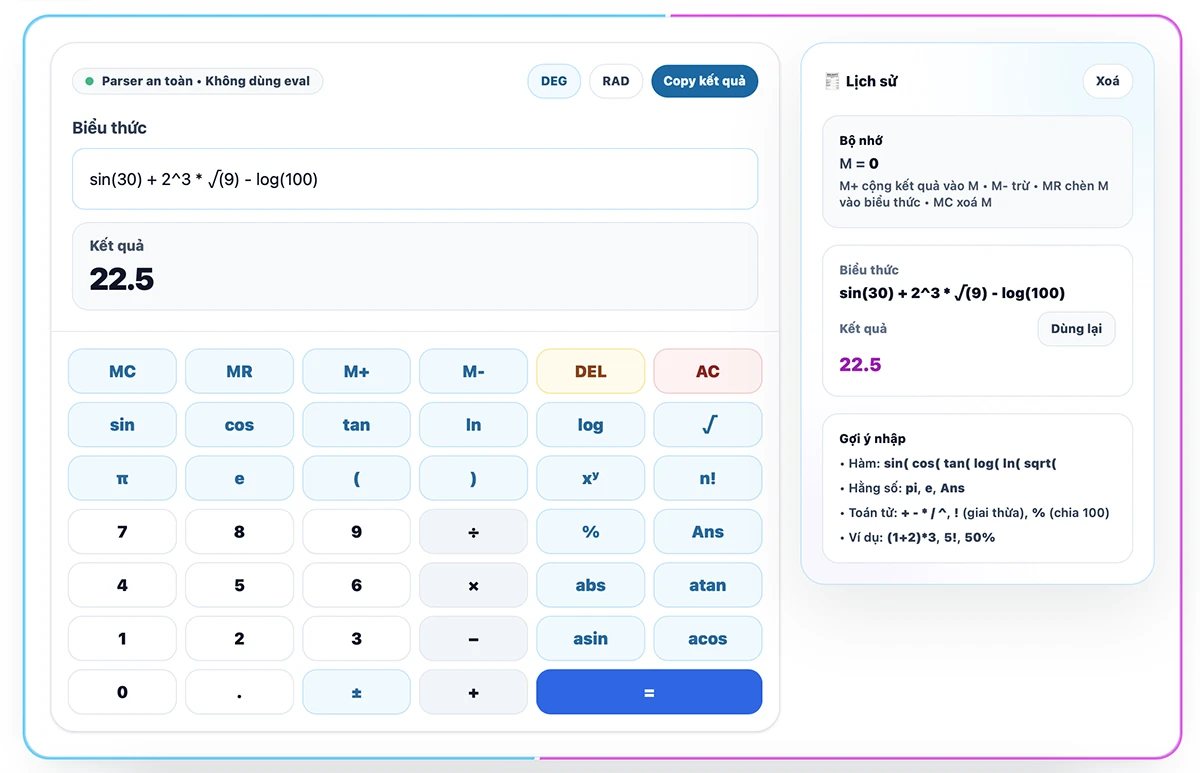Switch calculator to RAD mode
This screenshot has width=1200, height=773.
pos(615,81)
